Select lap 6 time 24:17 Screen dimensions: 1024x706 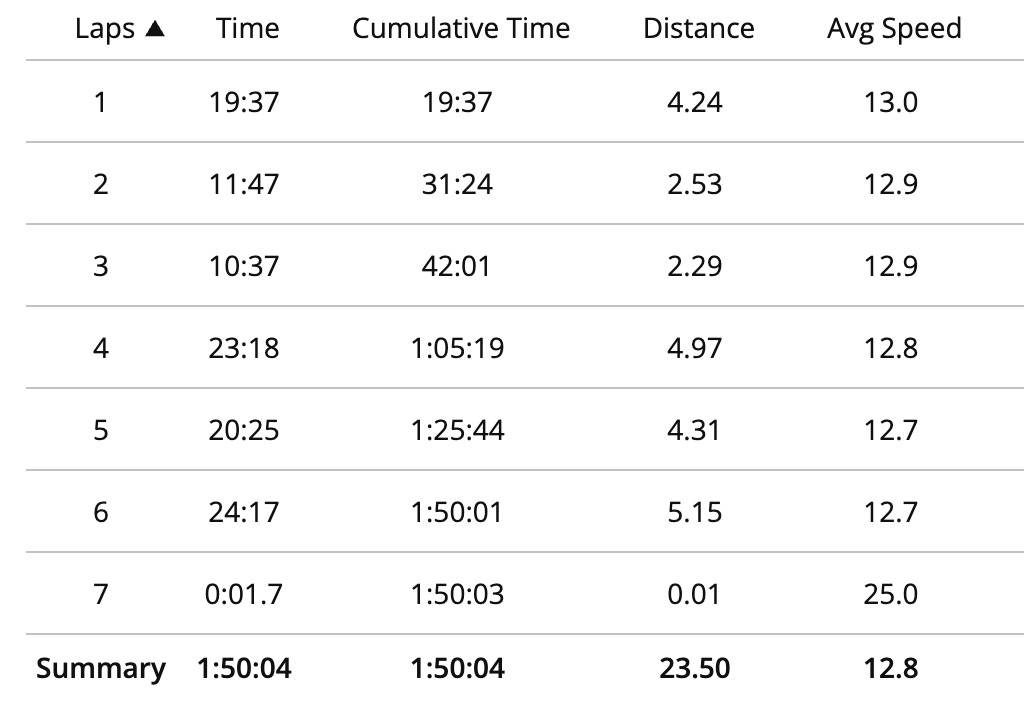pos(244,512)
